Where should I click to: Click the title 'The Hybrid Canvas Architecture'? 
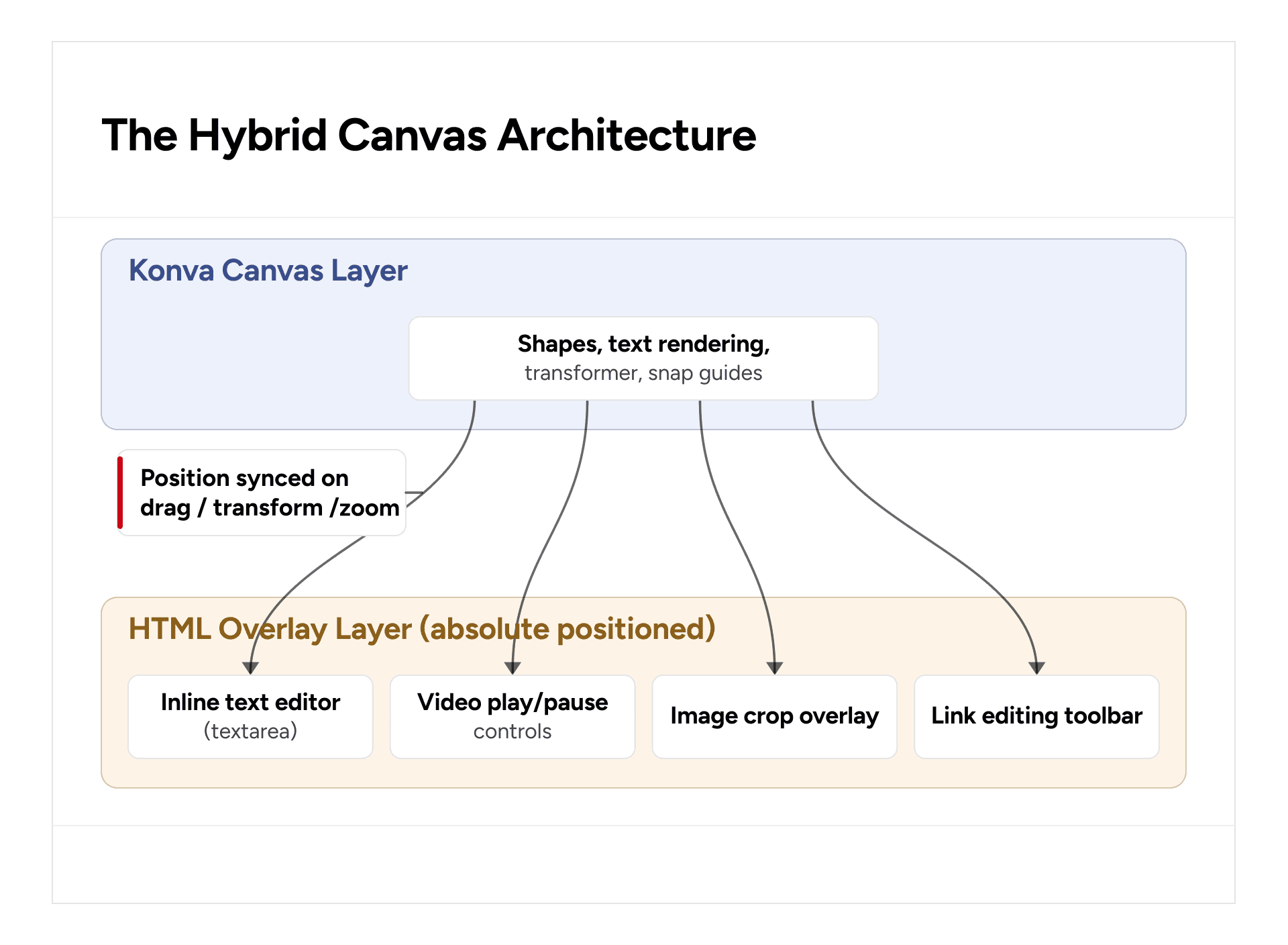point(429,136)
